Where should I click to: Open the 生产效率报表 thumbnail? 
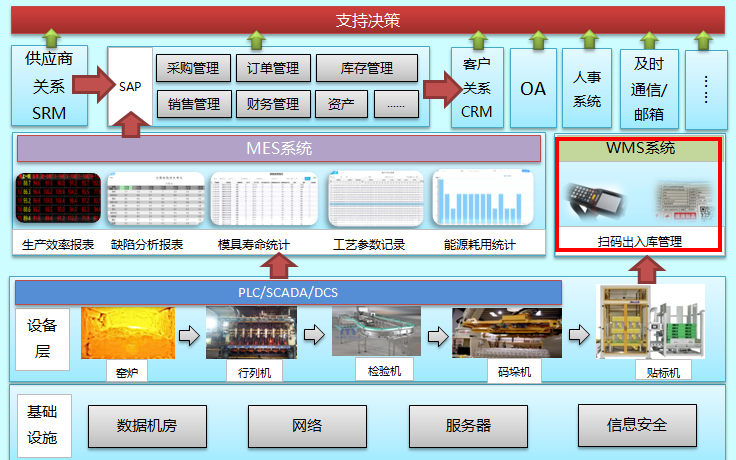[x=59, y=199]
